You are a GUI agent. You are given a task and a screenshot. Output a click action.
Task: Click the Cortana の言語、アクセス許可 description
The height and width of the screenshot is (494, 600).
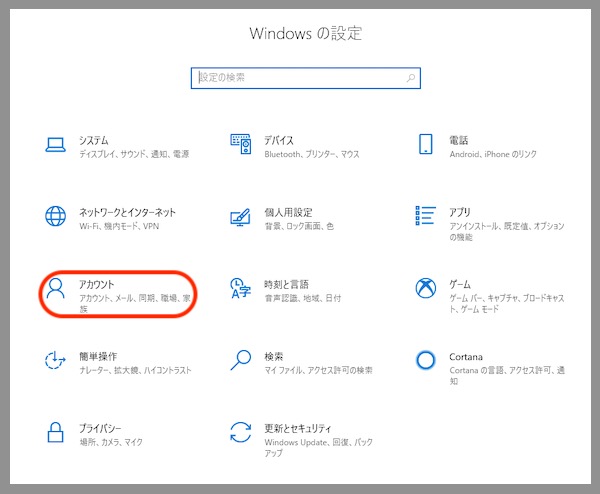(x=507, y=375)
